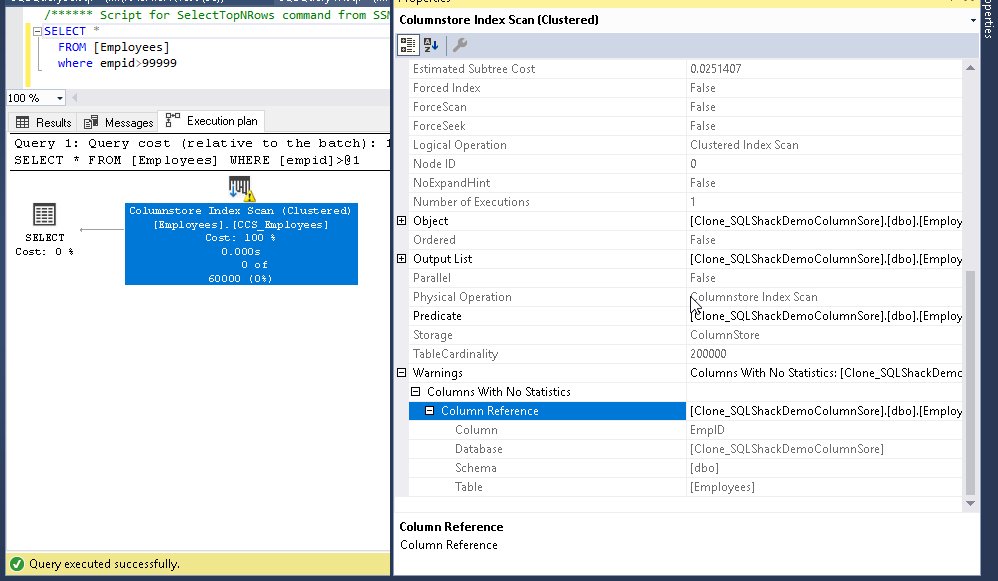The width and height of the screenshot is (998, 581).
Task: Select the Database property row
Action: (x=685, y=449)
